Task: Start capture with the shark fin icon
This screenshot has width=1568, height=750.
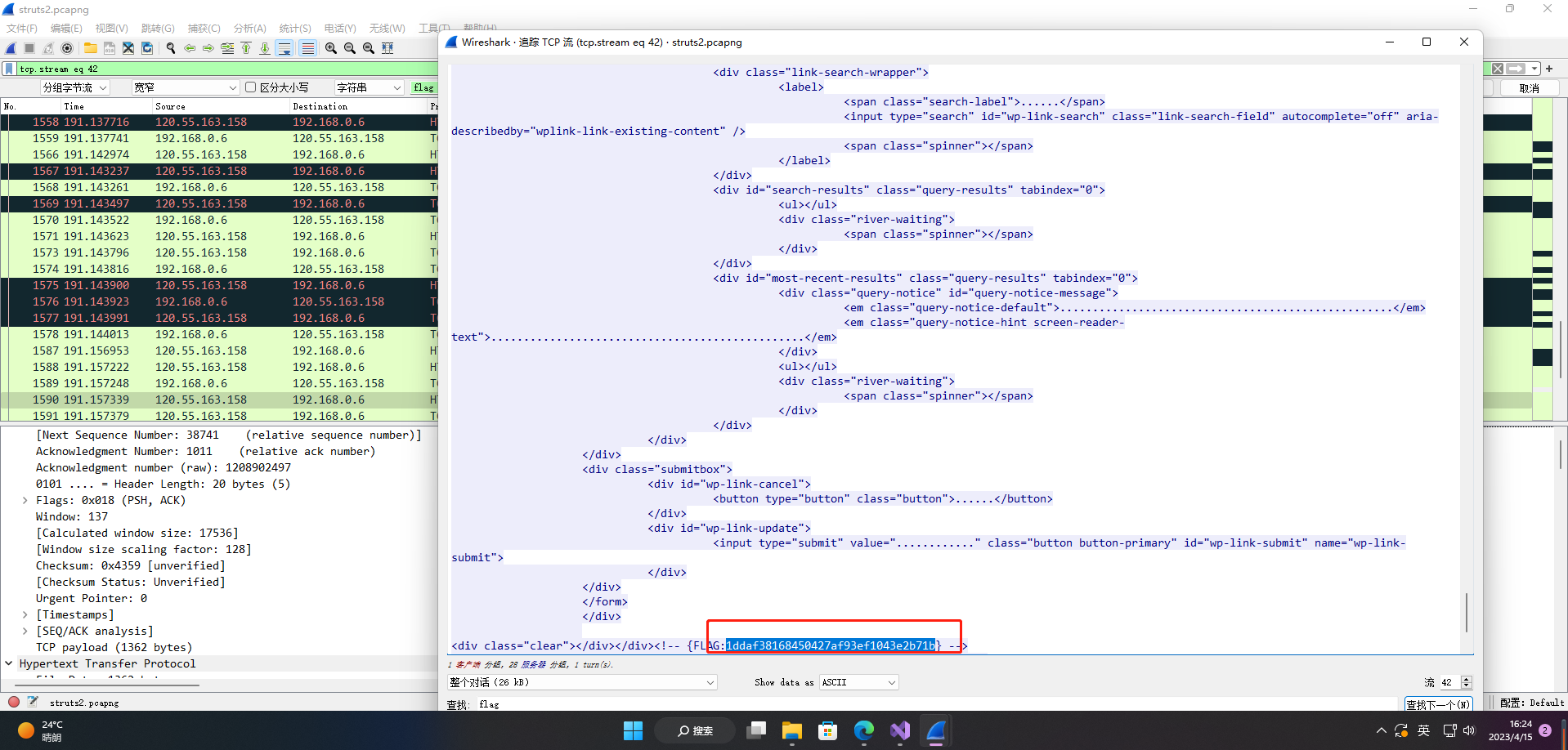Action: [x=11, y=48]
